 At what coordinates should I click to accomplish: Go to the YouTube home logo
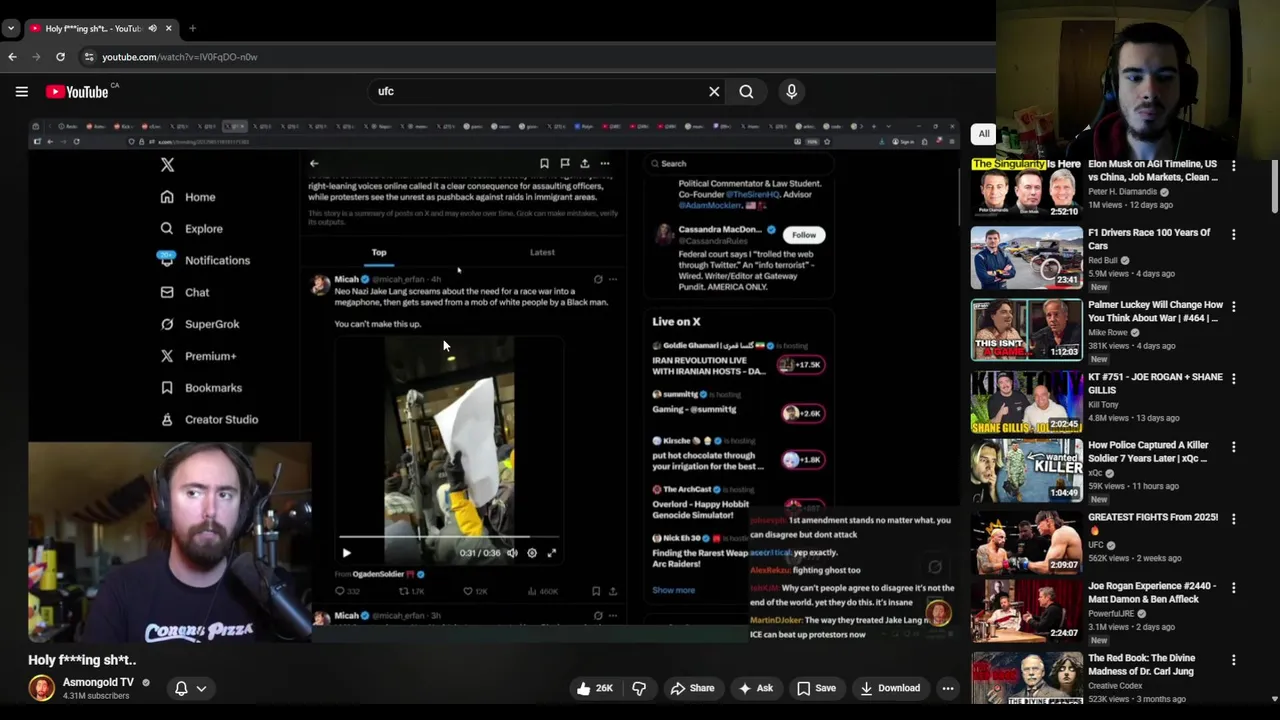coord(77,92)
